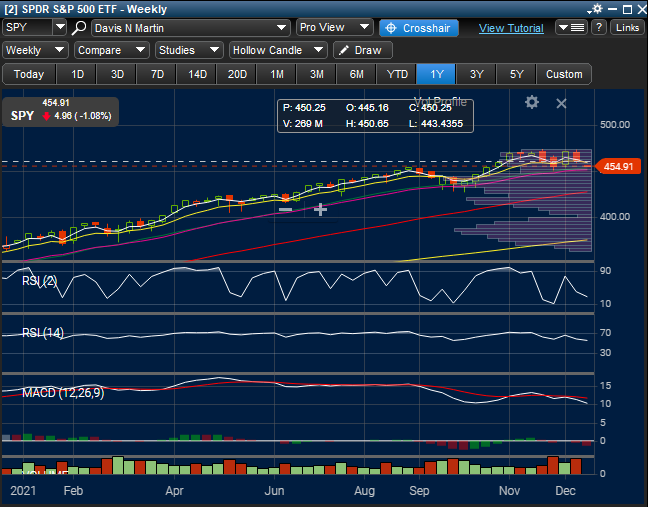Open the Compare dropdown
The image size is (648, 507).
(x=112, y=50)
